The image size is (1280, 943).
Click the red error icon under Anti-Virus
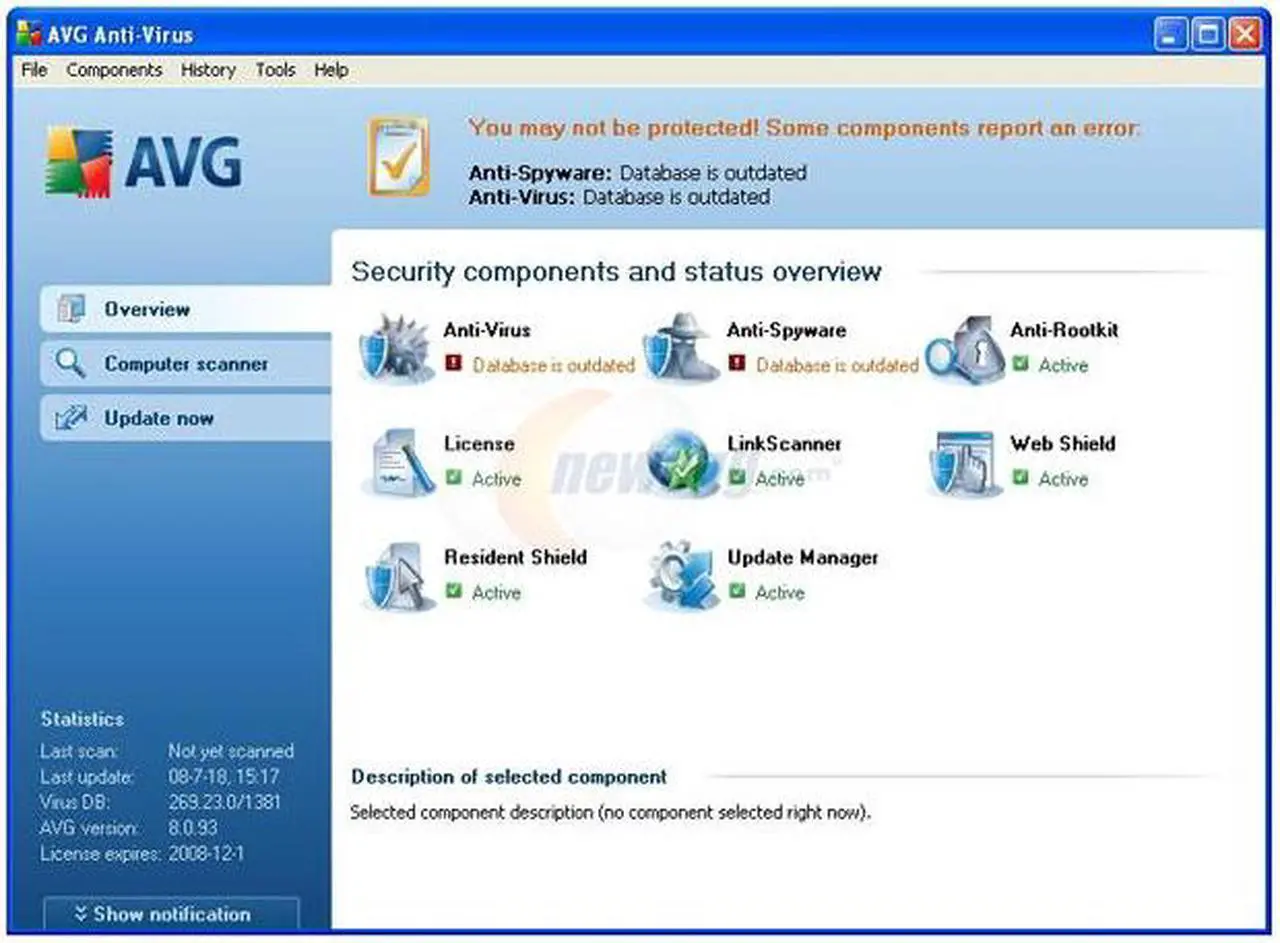(x=454, y=364)
